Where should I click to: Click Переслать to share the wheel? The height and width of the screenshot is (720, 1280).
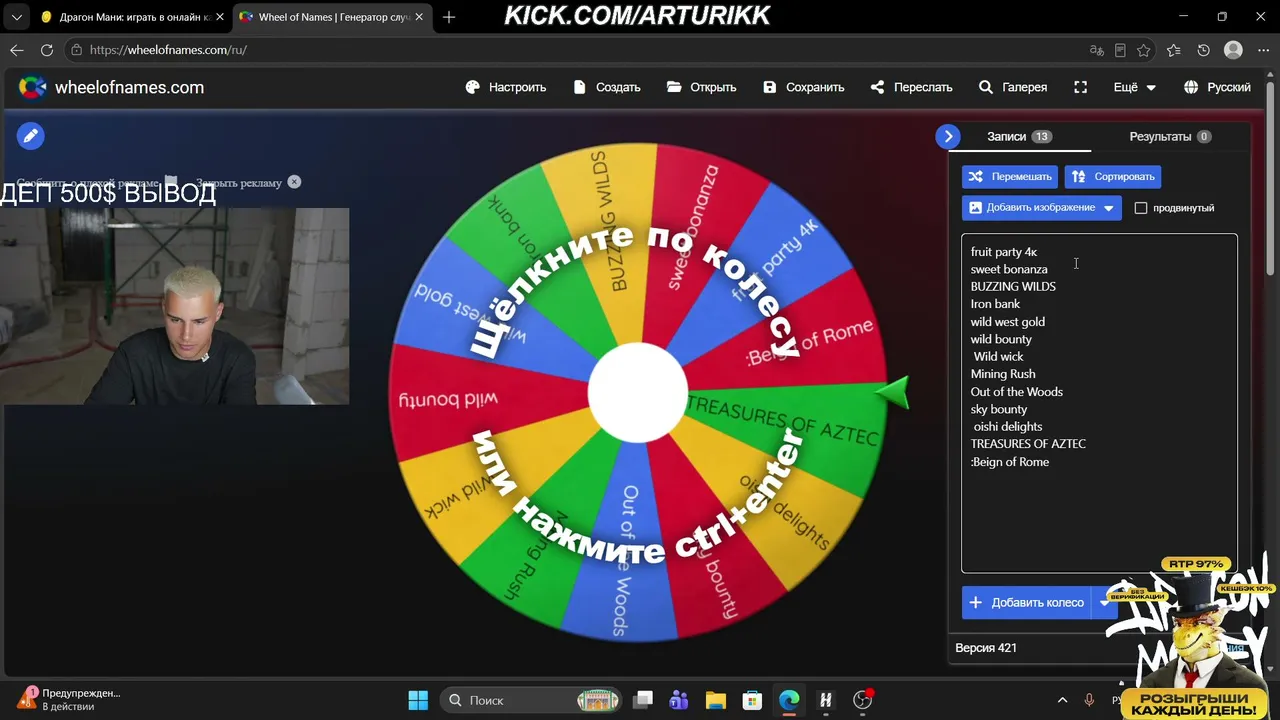(911, 87)
